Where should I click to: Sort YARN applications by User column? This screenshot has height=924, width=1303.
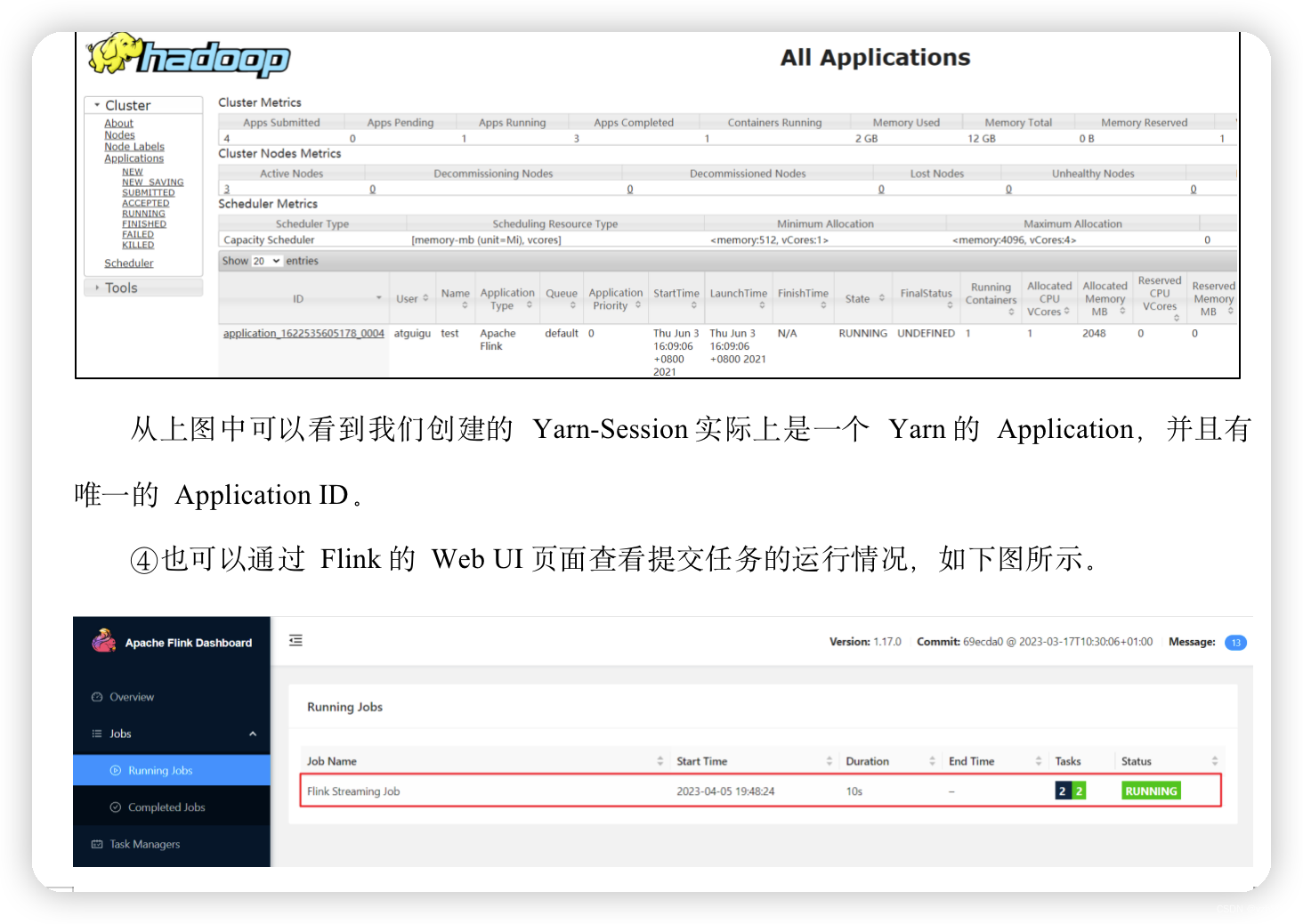(411, 298)
